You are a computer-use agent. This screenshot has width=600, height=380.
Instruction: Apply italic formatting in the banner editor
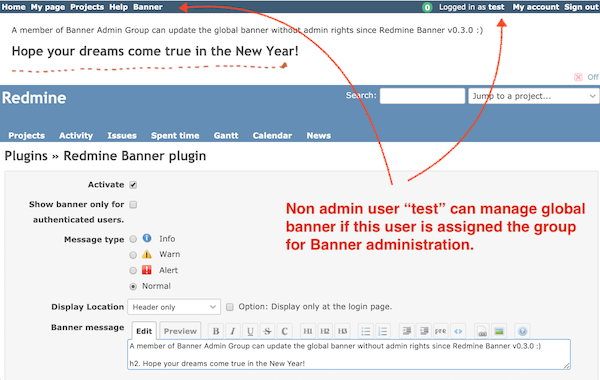pos(233,331)
